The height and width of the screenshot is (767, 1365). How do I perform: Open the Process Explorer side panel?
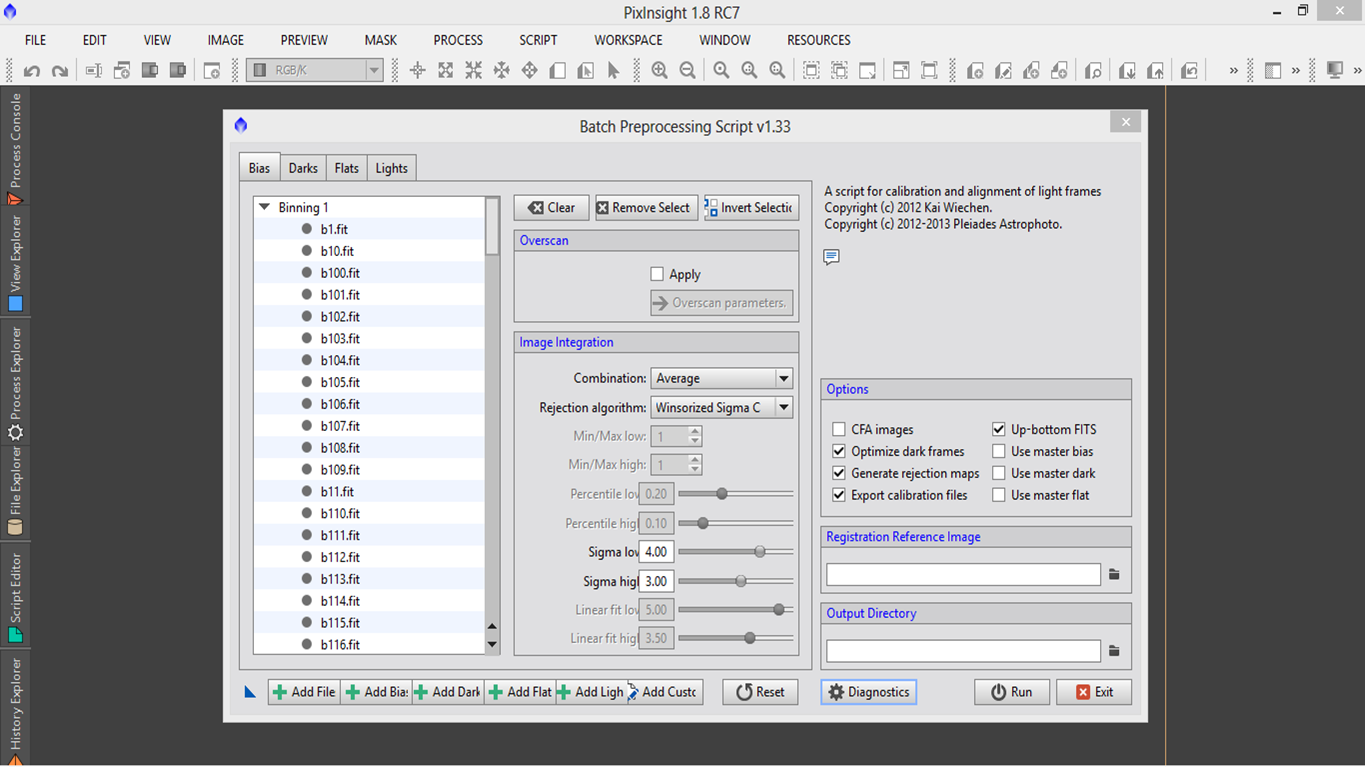[x=15, y=384]
